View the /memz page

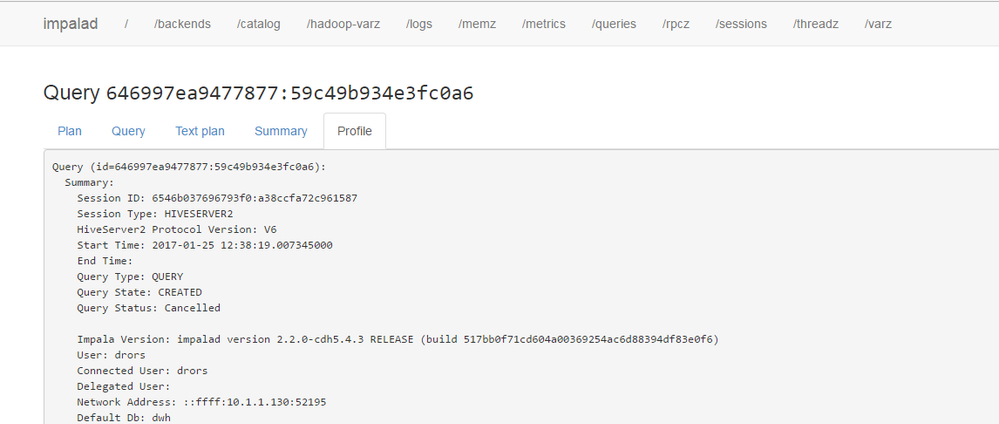(477, 24)
